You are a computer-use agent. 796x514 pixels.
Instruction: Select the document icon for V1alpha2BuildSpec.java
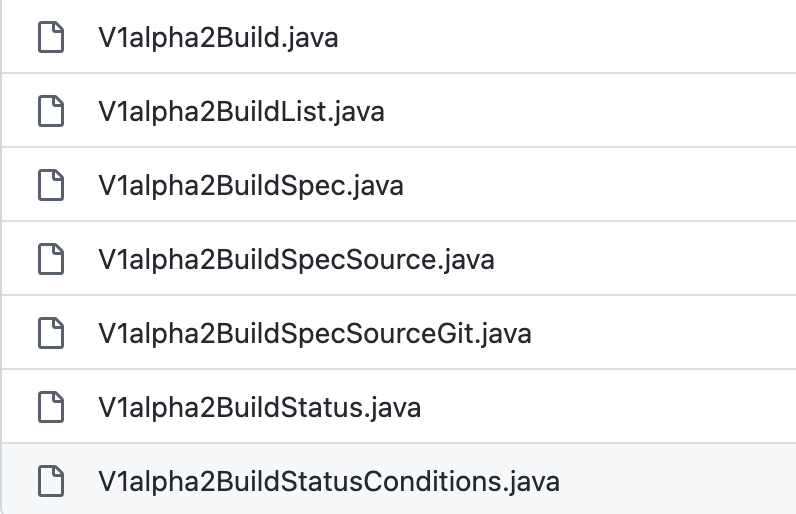coord(51,185)
